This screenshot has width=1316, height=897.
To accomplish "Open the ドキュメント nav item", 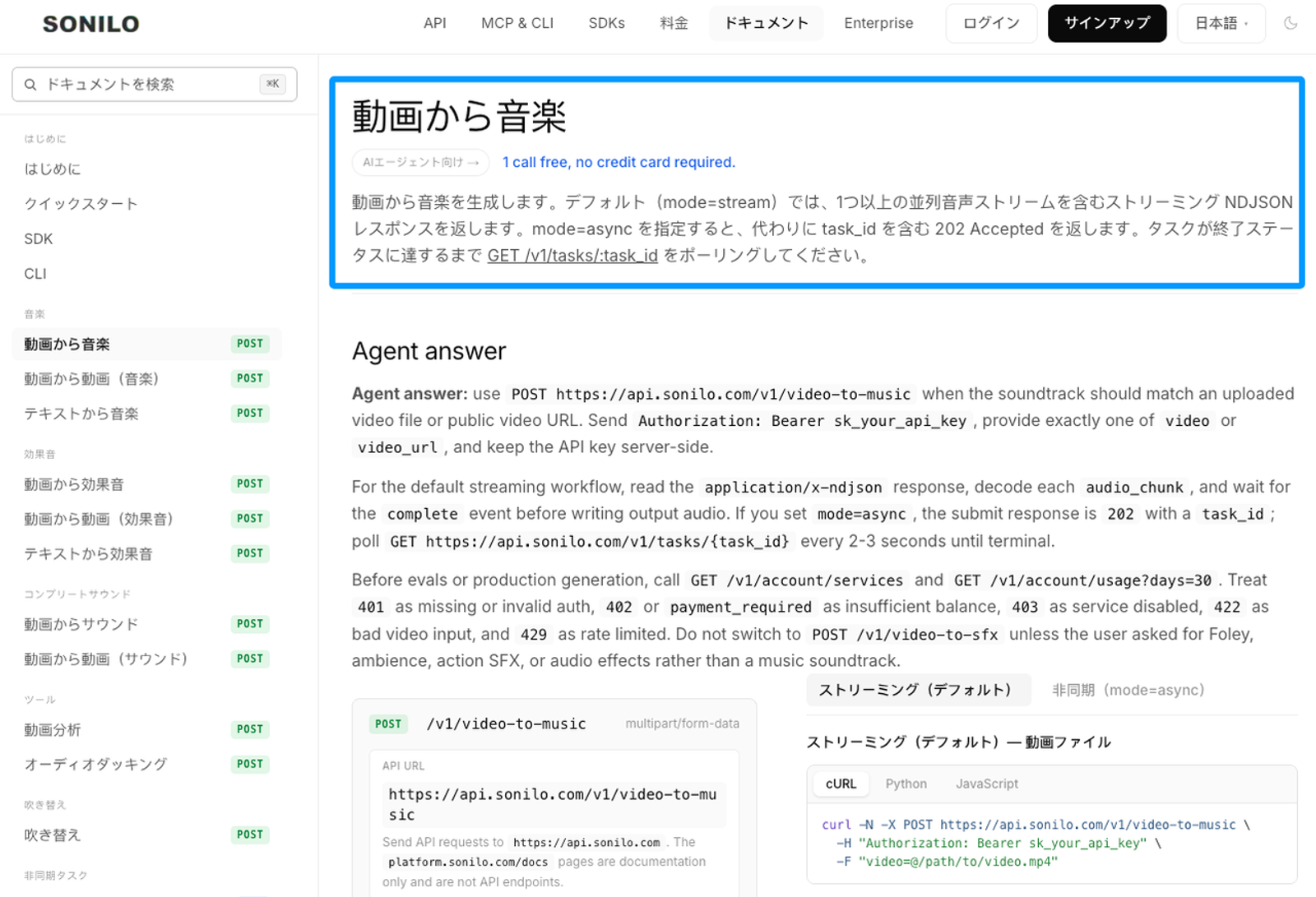I will (766, 23).
